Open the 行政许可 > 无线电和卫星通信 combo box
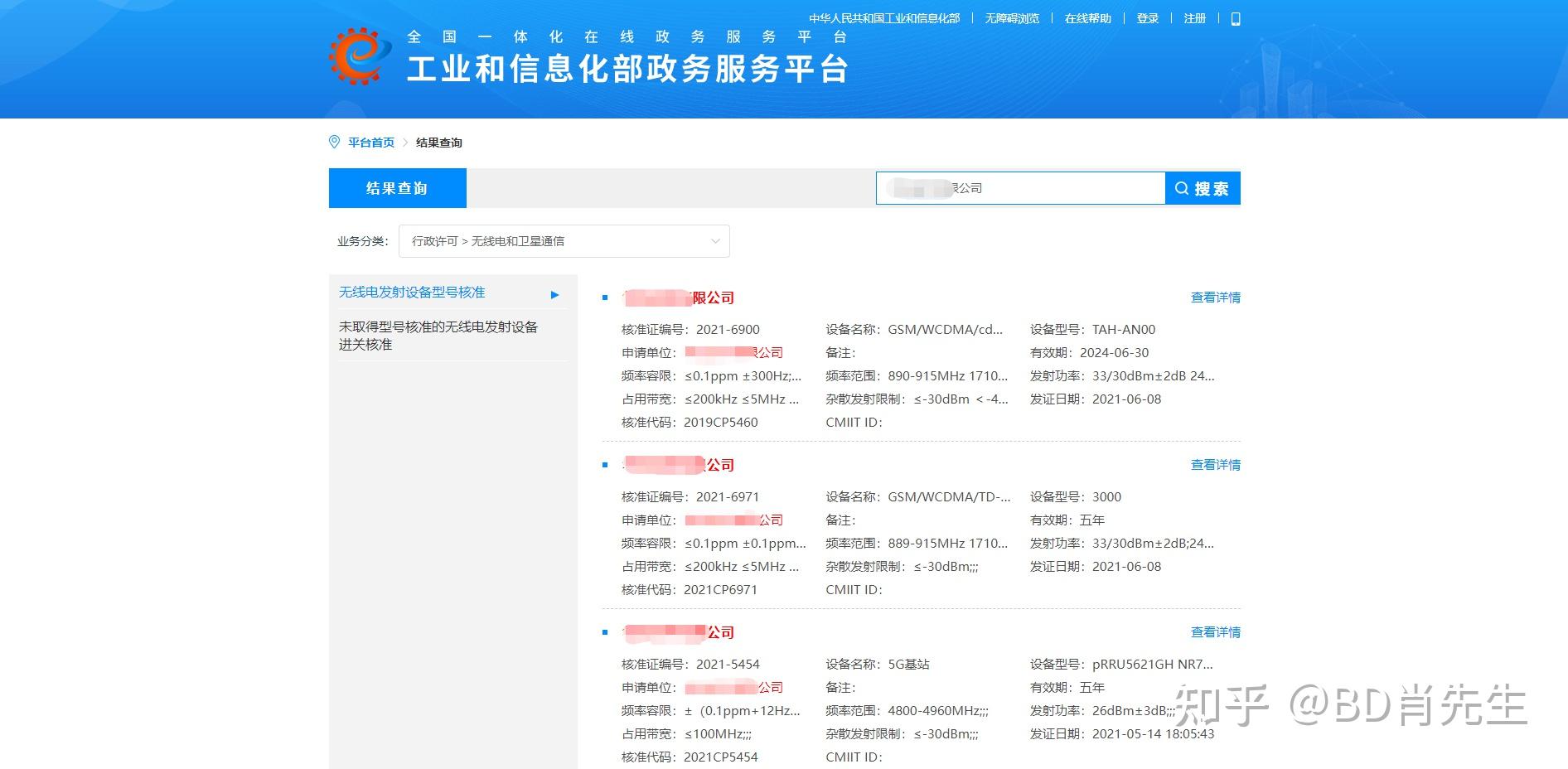Viewport: 1568px width, 769px height. tap(564, 240)
